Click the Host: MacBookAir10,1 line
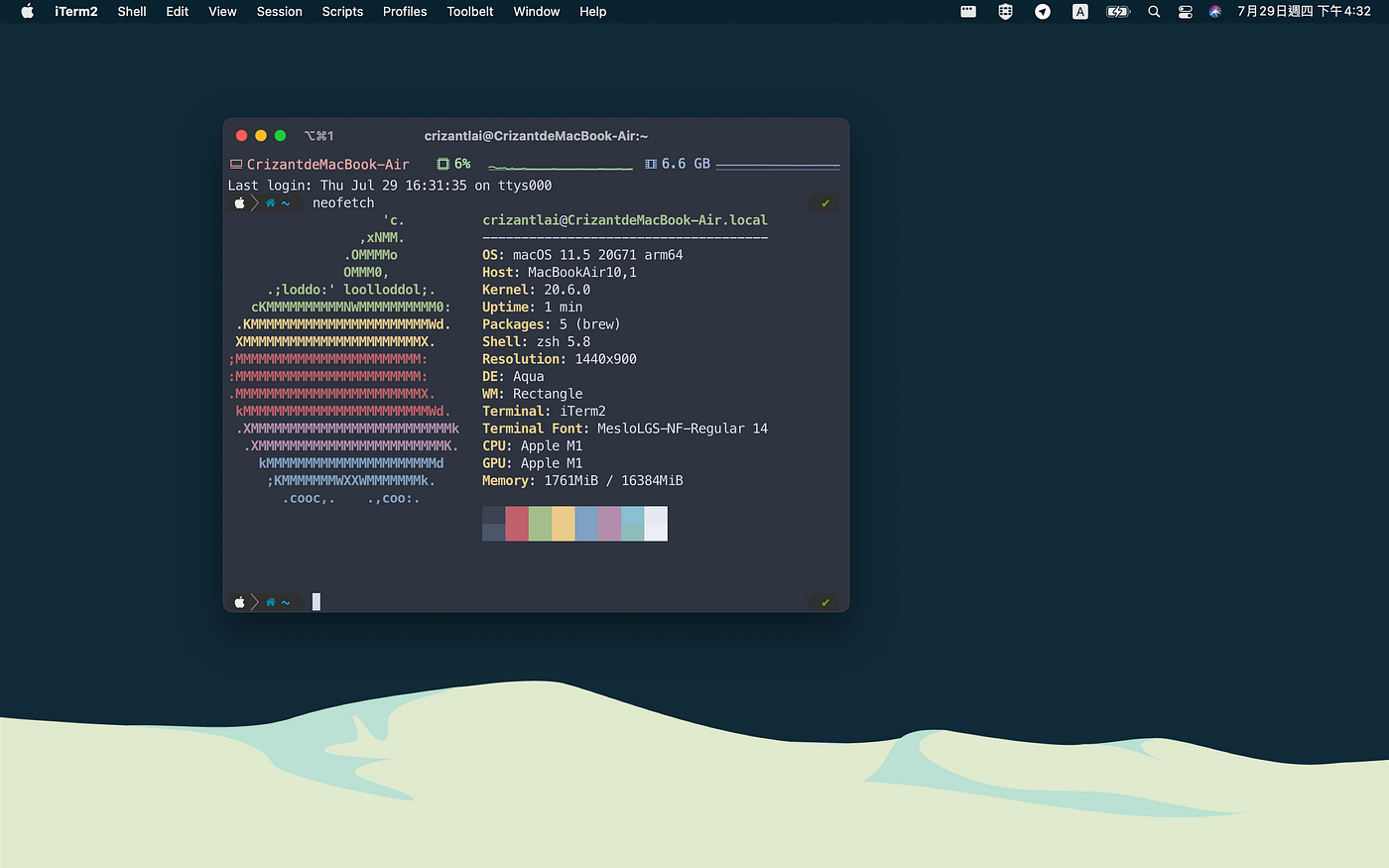The width and height of the screenshot is (1389, 868). [x=560, y=273]
